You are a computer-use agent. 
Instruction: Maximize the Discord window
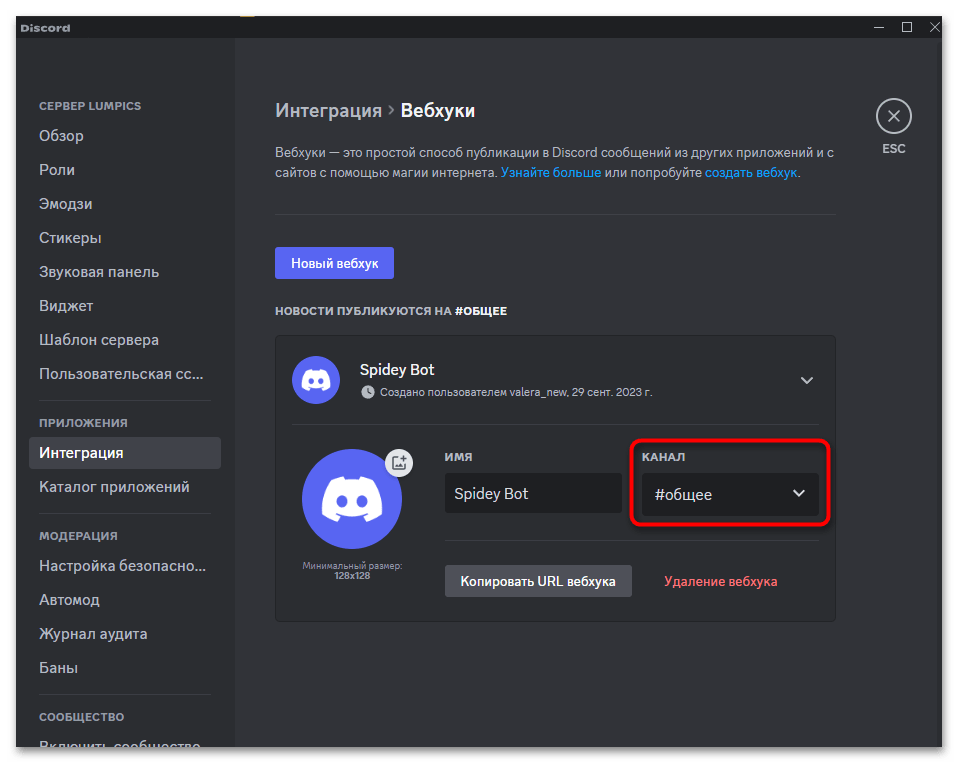pos(907,27)
